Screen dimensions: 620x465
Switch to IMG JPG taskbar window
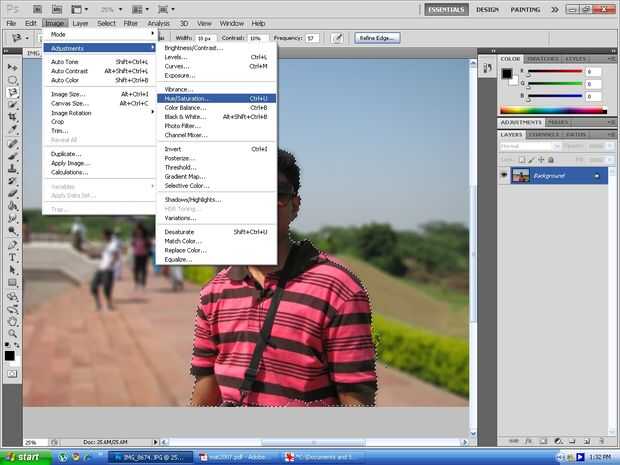(150, 457)
